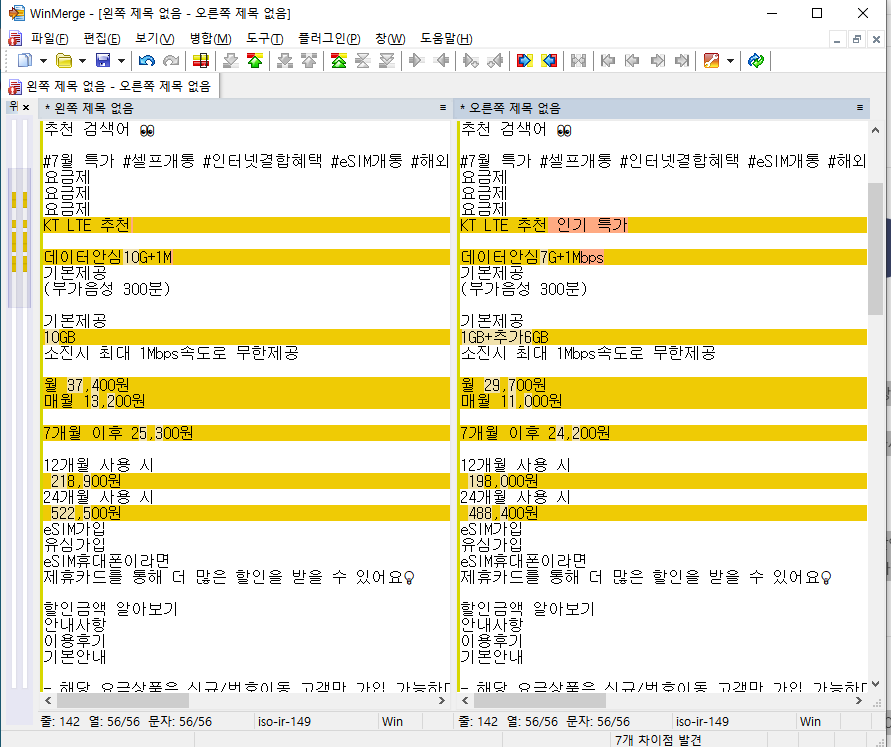Copy all differences to the left
891x747 pixels.
pos(549,60)
